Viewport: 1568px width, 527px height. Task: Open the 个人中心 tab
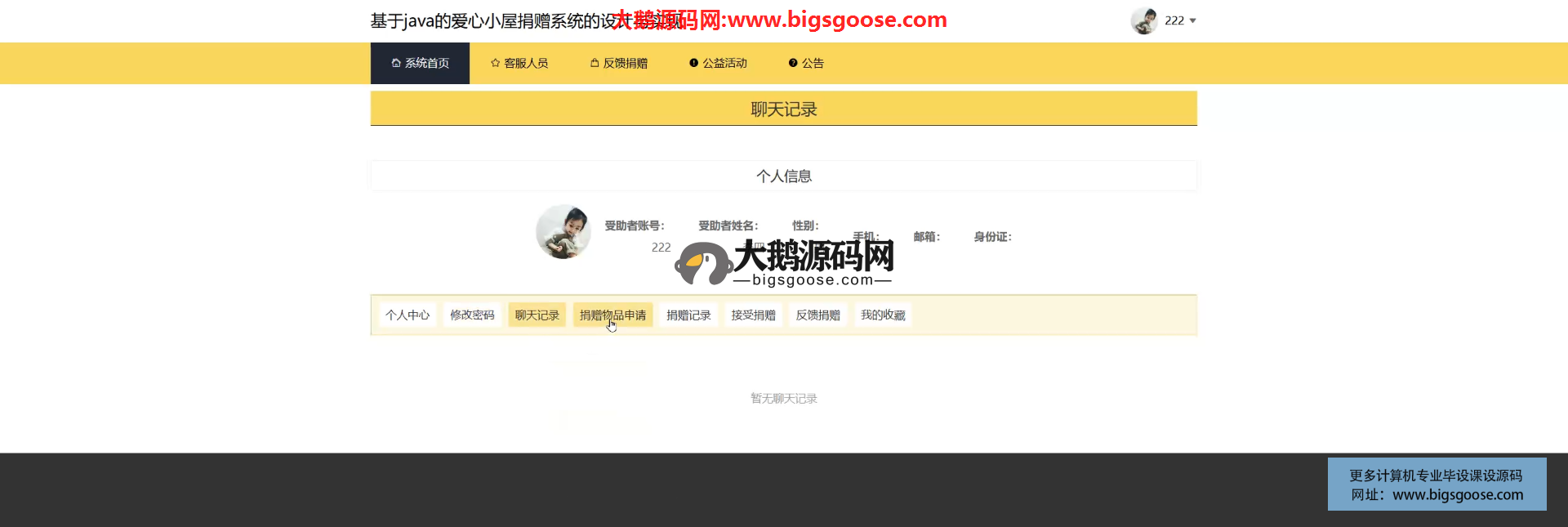[x=408, y=315]
